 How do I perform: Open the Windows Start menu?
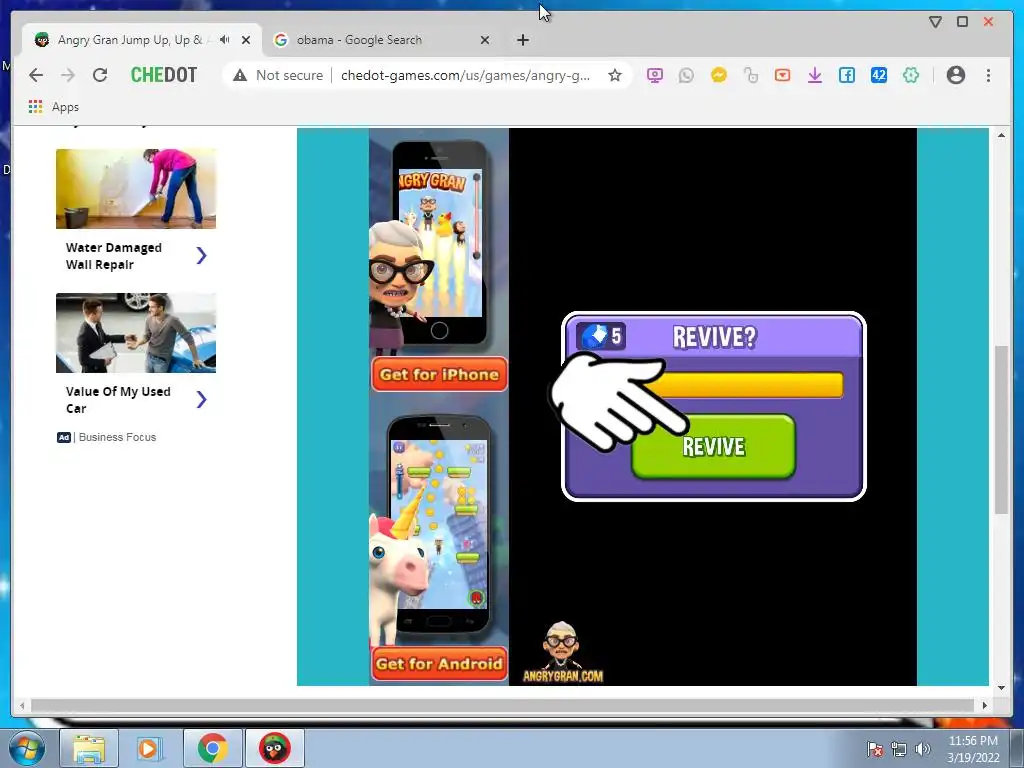pos(27,748)
